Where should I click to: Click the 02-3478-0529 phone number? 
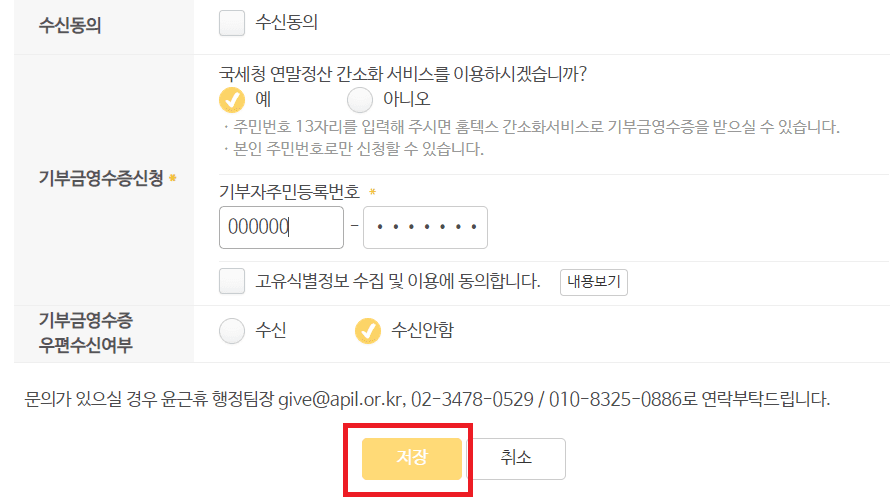[472, 399]
